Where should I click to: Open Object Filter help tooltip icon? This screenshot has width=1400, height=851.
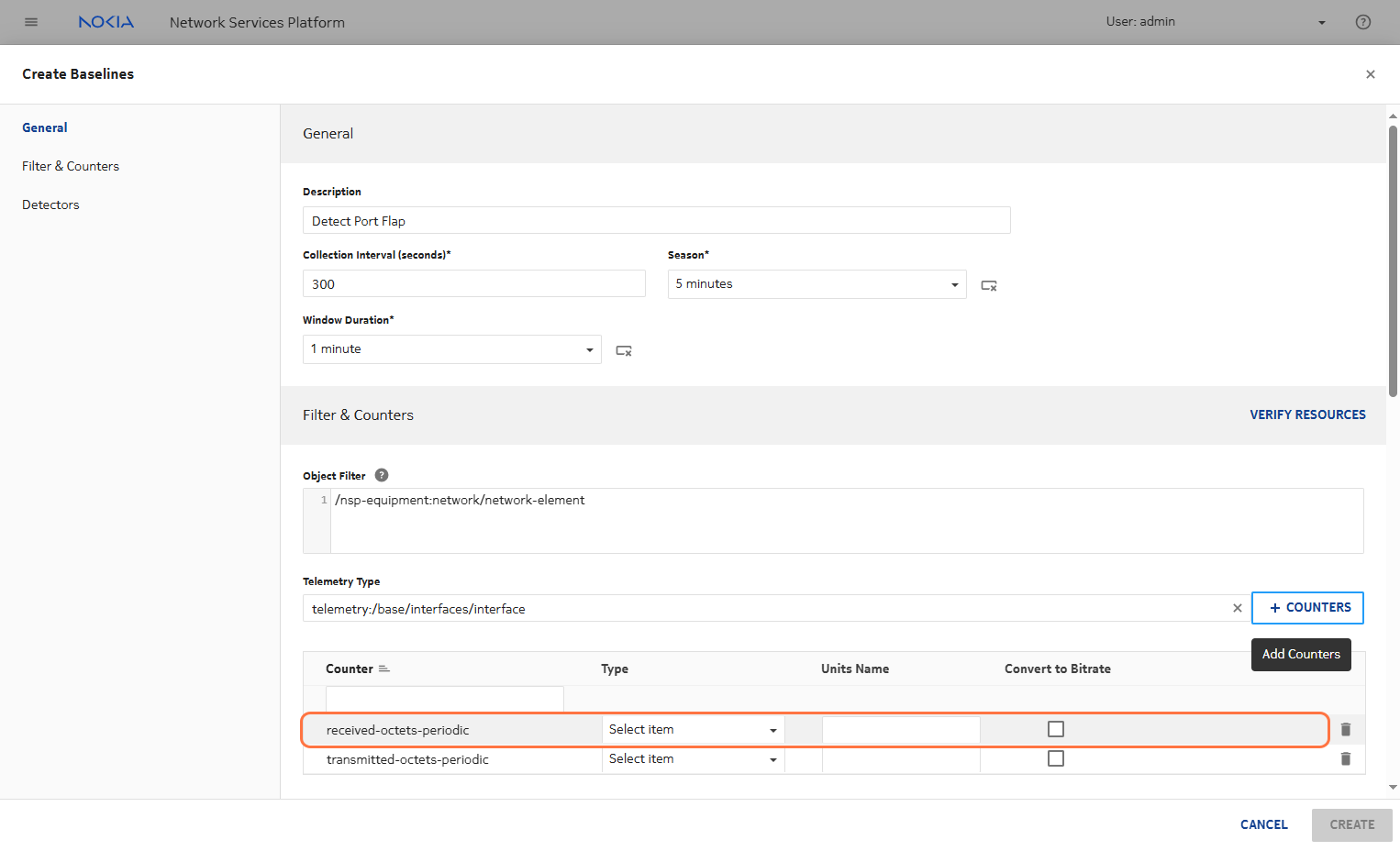click(382, 475)
